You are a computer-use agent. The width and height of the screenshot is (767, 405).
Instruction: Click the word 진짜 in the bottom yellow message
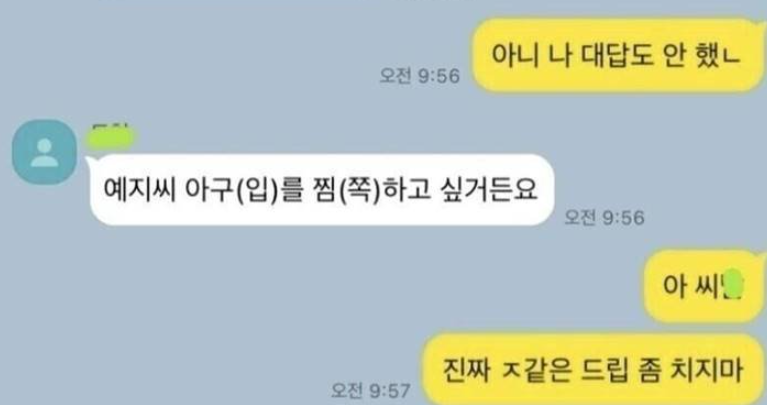[466, 369]
